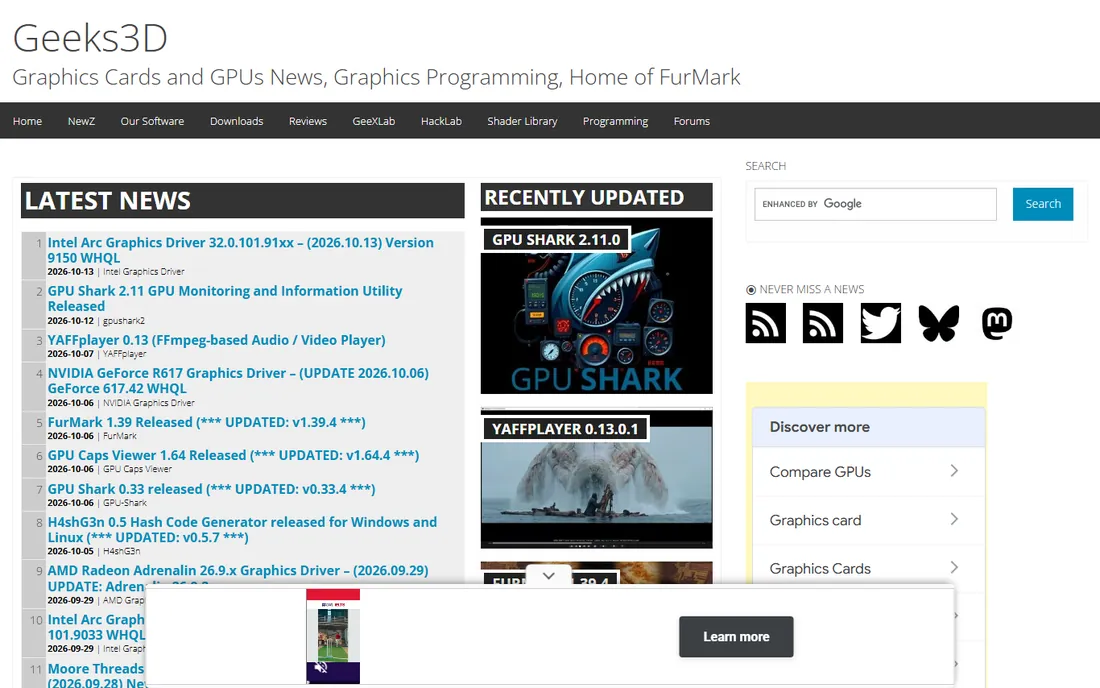
Task: Open the Twitter bird icon
Action: coord(880,323)
